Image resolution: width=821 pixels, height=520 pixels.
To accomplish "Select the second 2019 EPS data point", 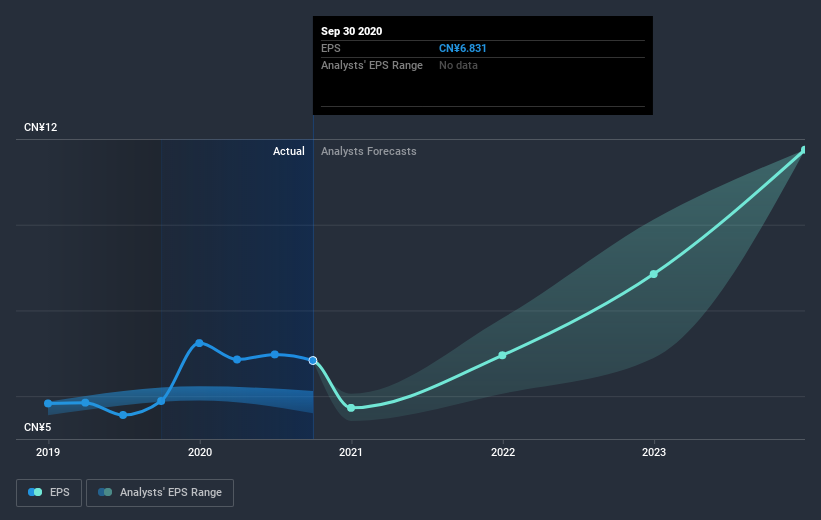I will (x=85, y=403).
